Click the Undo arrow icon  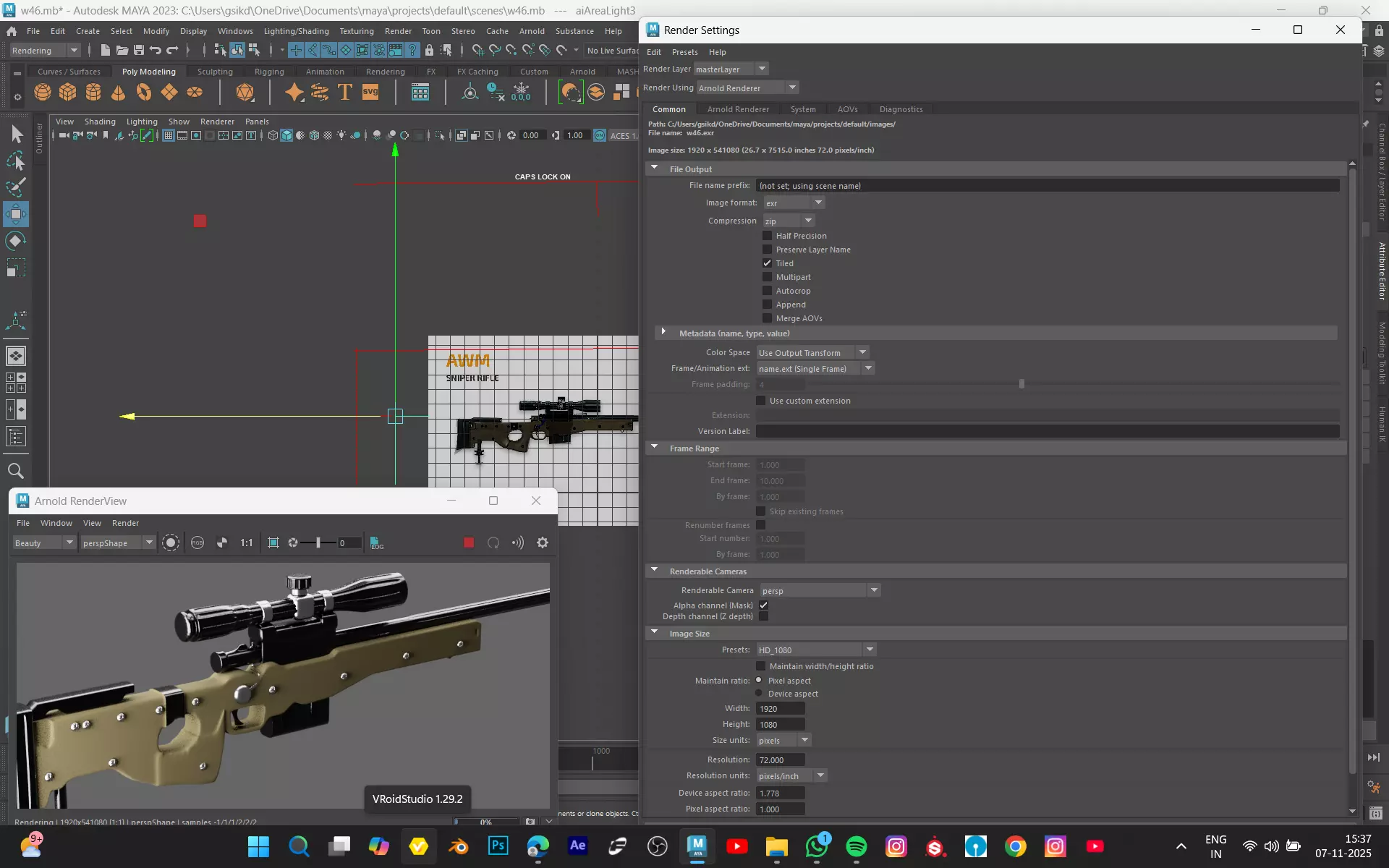[x=156, y=50]
